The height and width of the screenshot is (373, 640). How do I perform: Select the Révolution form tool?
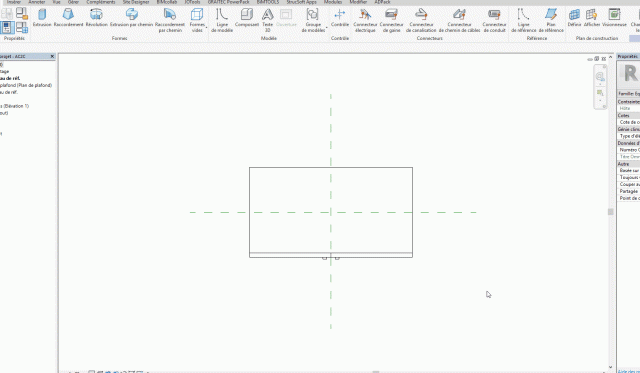pyautogui.click(x=96, y=18)
